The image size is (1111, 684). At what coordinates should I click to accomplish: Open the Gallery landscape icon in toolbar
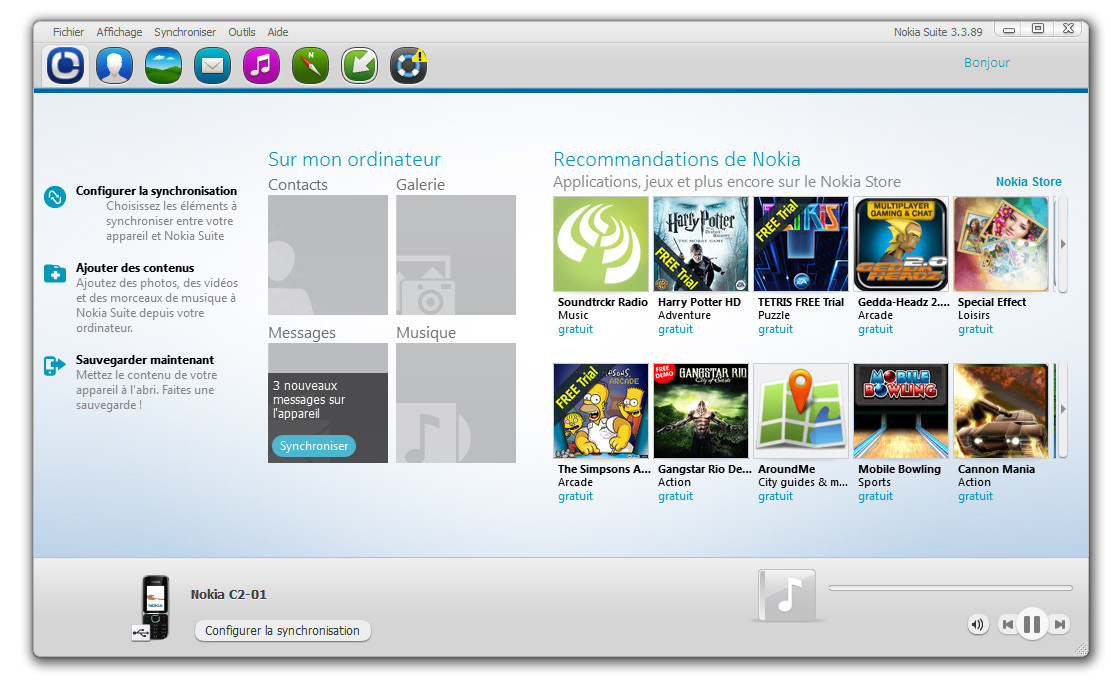(x=163, y=66)
